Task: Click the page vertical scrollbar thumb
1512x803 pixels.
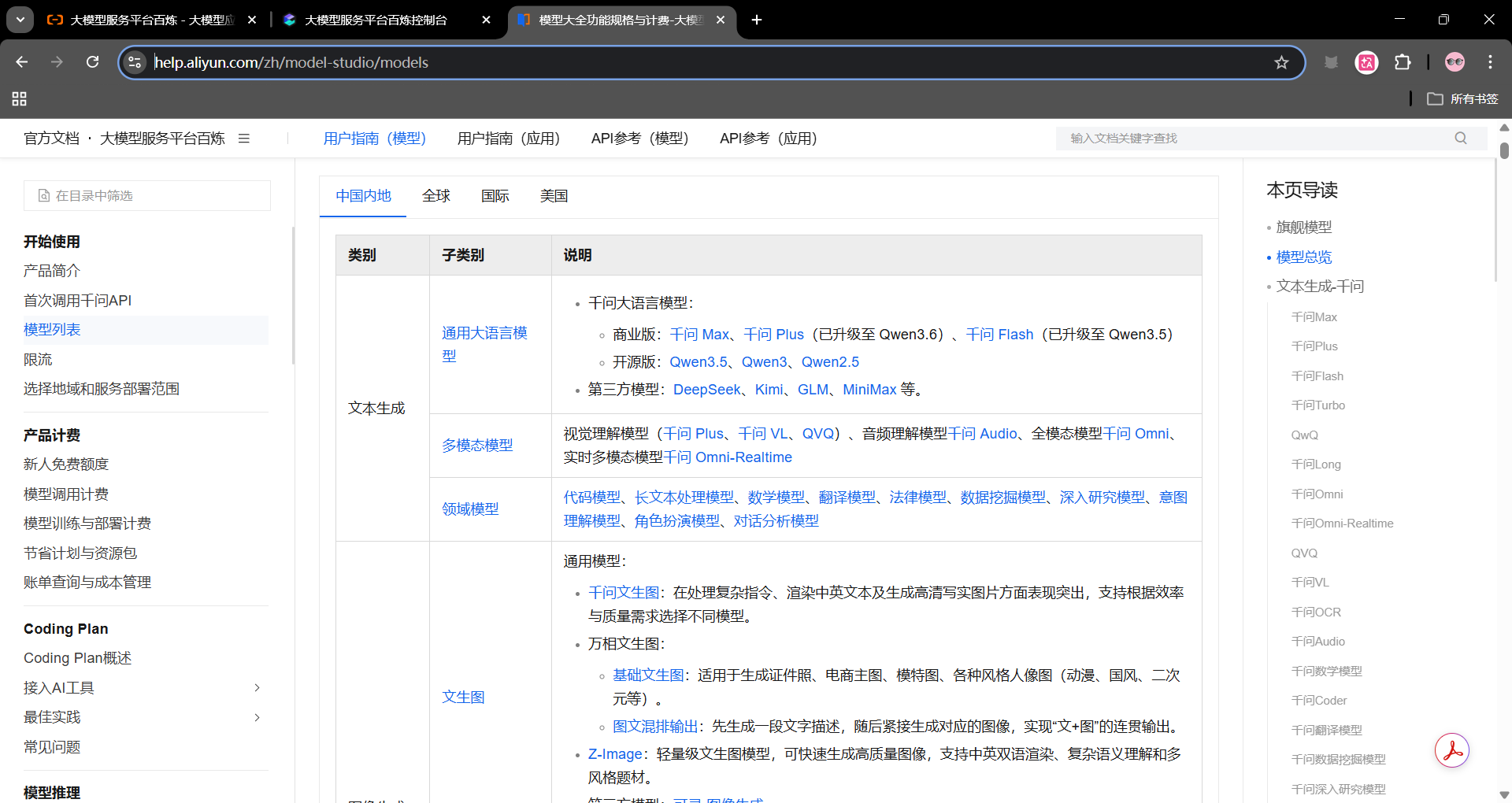Action: click(1504, 150)
